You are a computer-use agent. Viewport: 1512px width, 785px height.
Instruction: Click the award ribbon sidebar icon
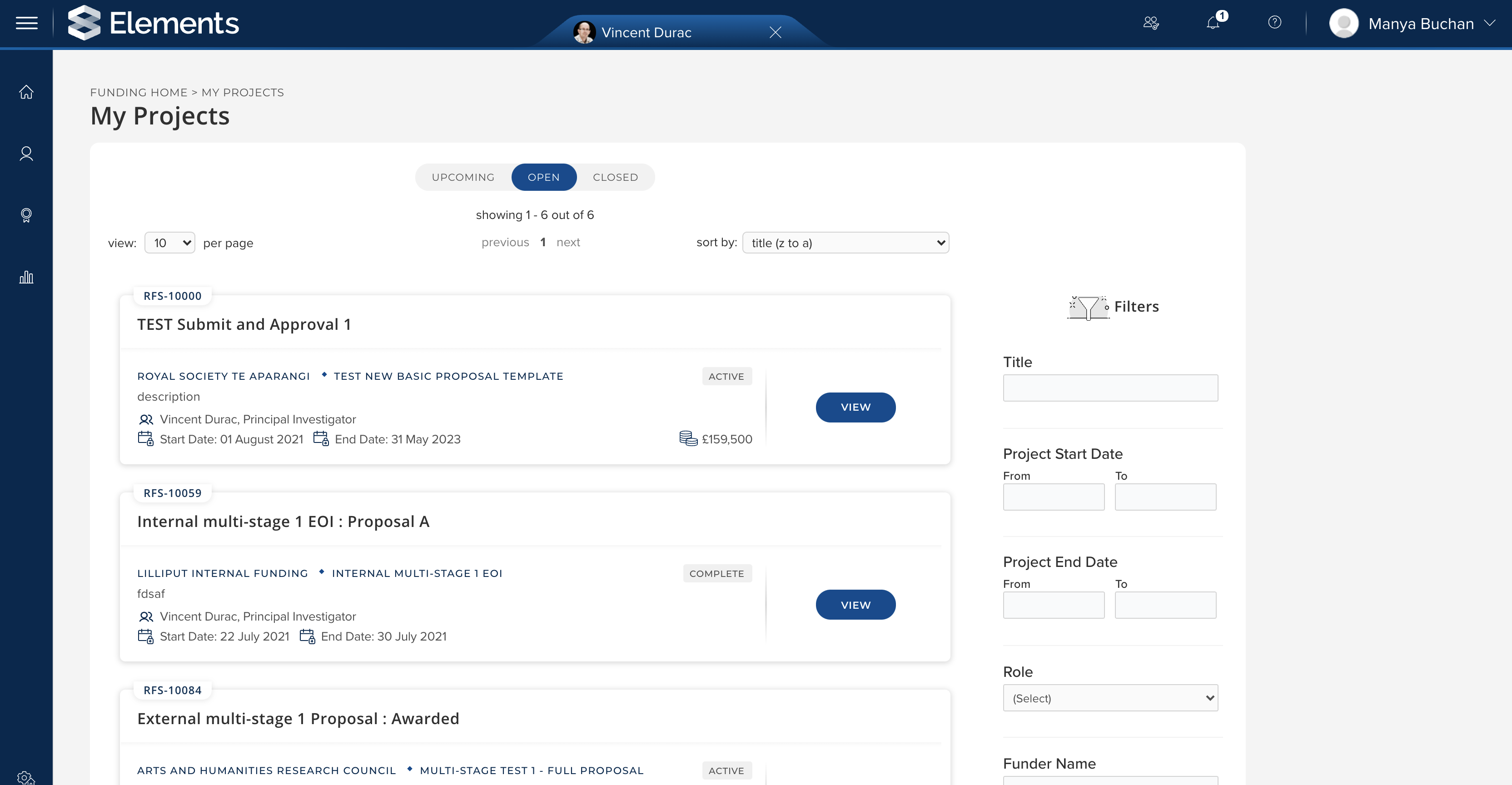(x=26, y=215)
